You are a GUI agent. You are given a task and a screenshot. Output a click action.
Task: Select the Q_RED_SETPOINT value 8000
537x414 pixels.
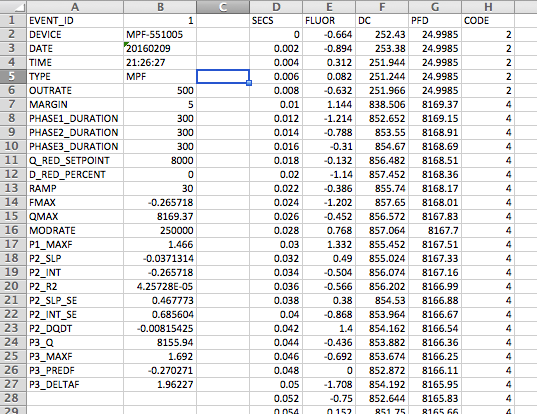click(x=160, y=161)
